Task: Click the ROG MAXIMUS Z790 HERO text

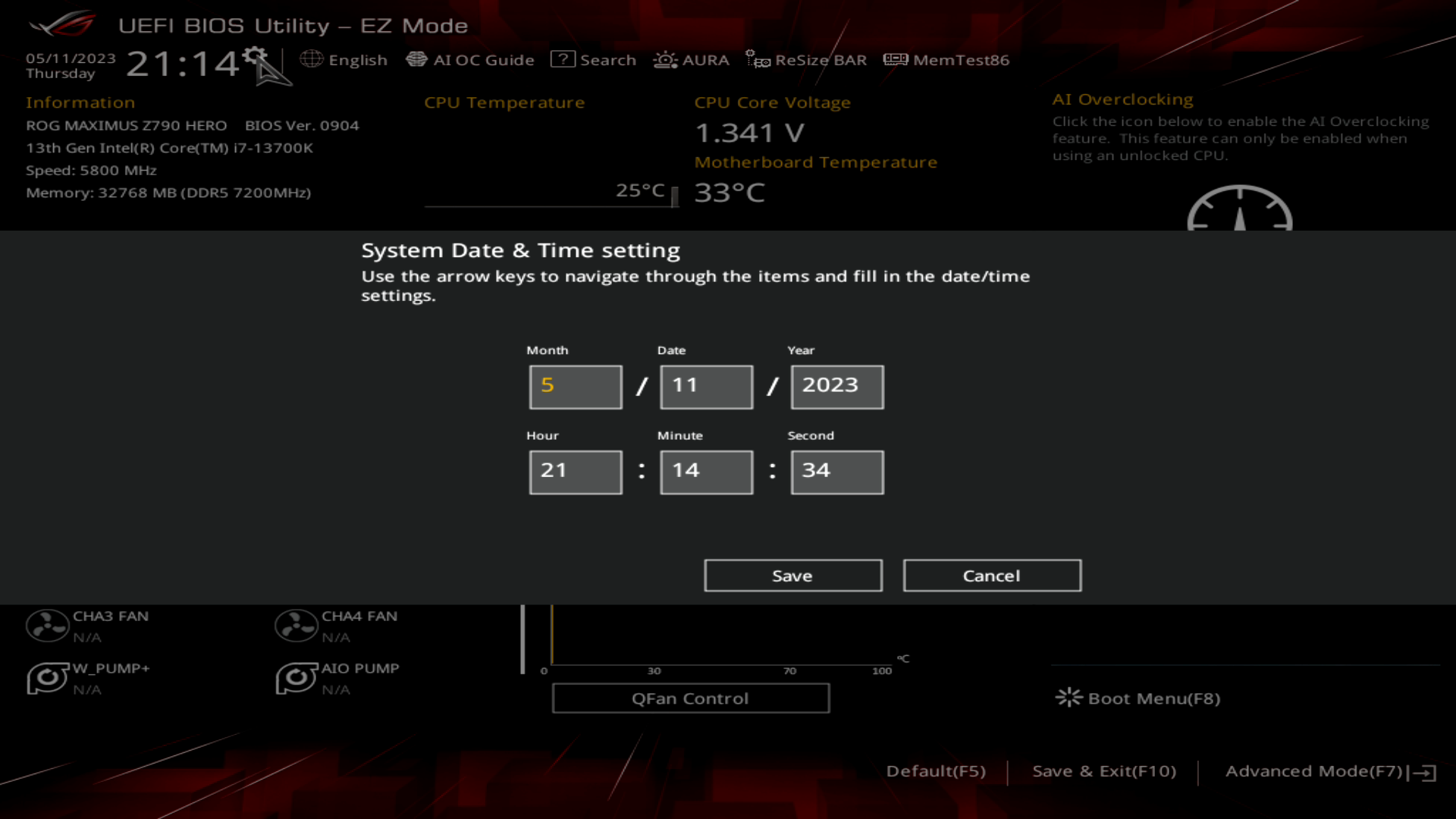Action: point(127,125)
